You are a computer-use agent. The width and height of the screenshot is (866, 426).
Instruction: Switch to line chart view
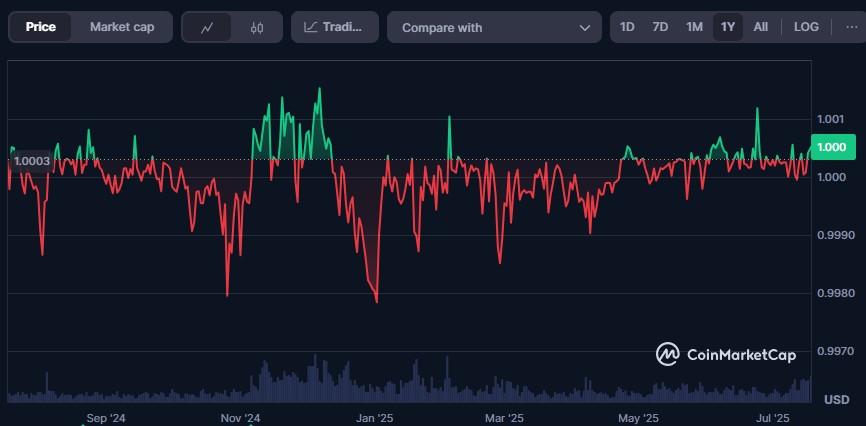coord(207,28)
